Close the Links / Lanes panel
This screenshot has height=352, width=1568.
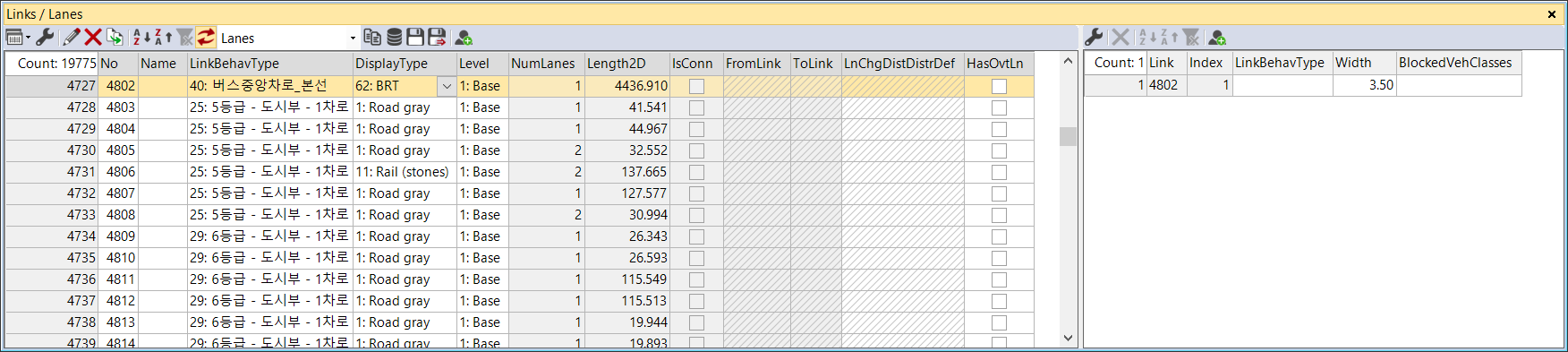[1553, 13]
